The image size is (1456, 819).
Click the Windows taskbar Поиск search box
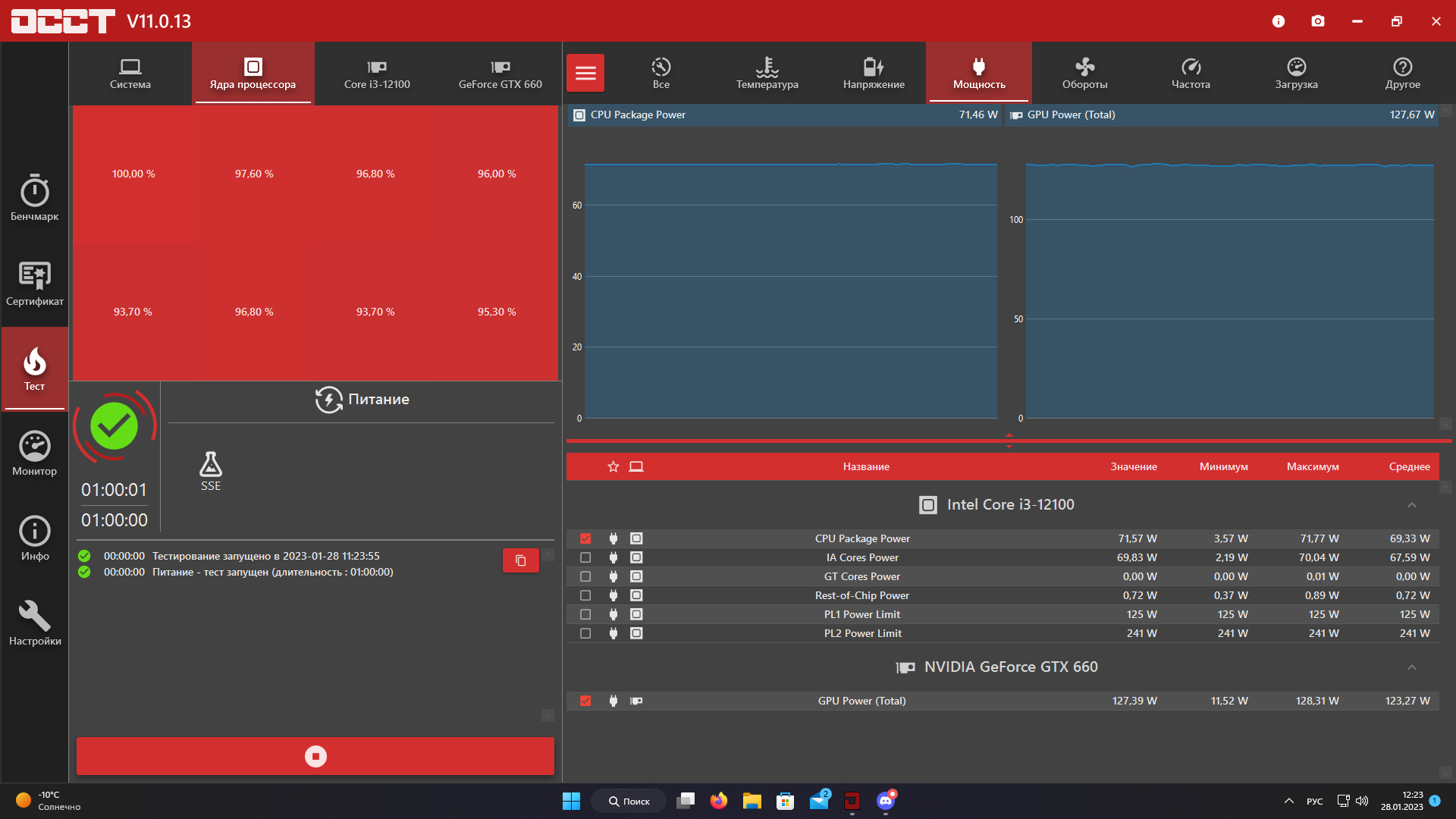(x=629, y=801)
